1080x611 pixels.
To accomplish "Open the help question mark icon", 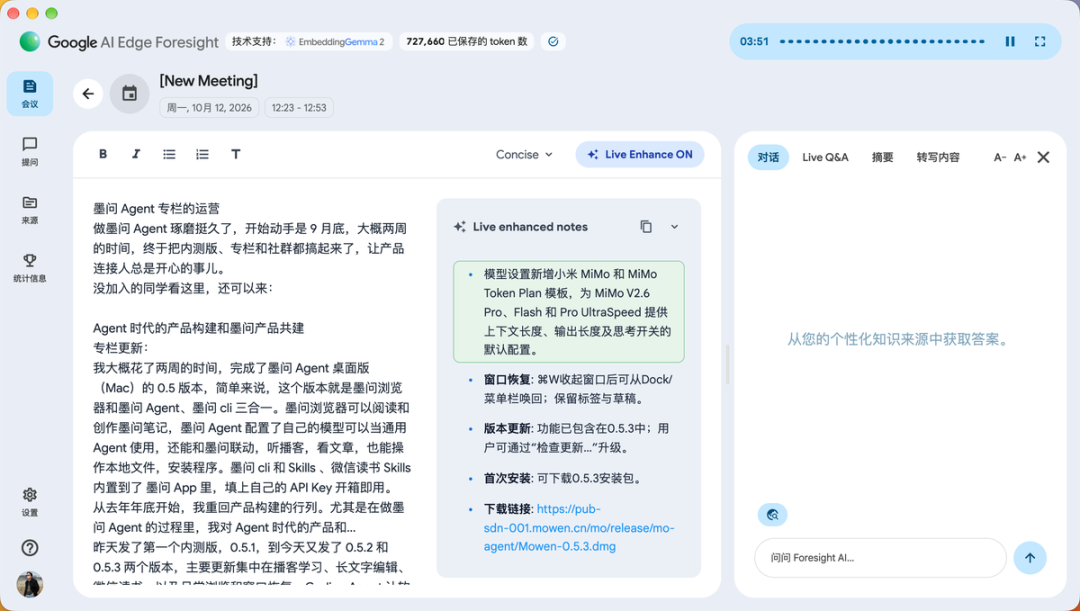I will click(x=30, y=548).
